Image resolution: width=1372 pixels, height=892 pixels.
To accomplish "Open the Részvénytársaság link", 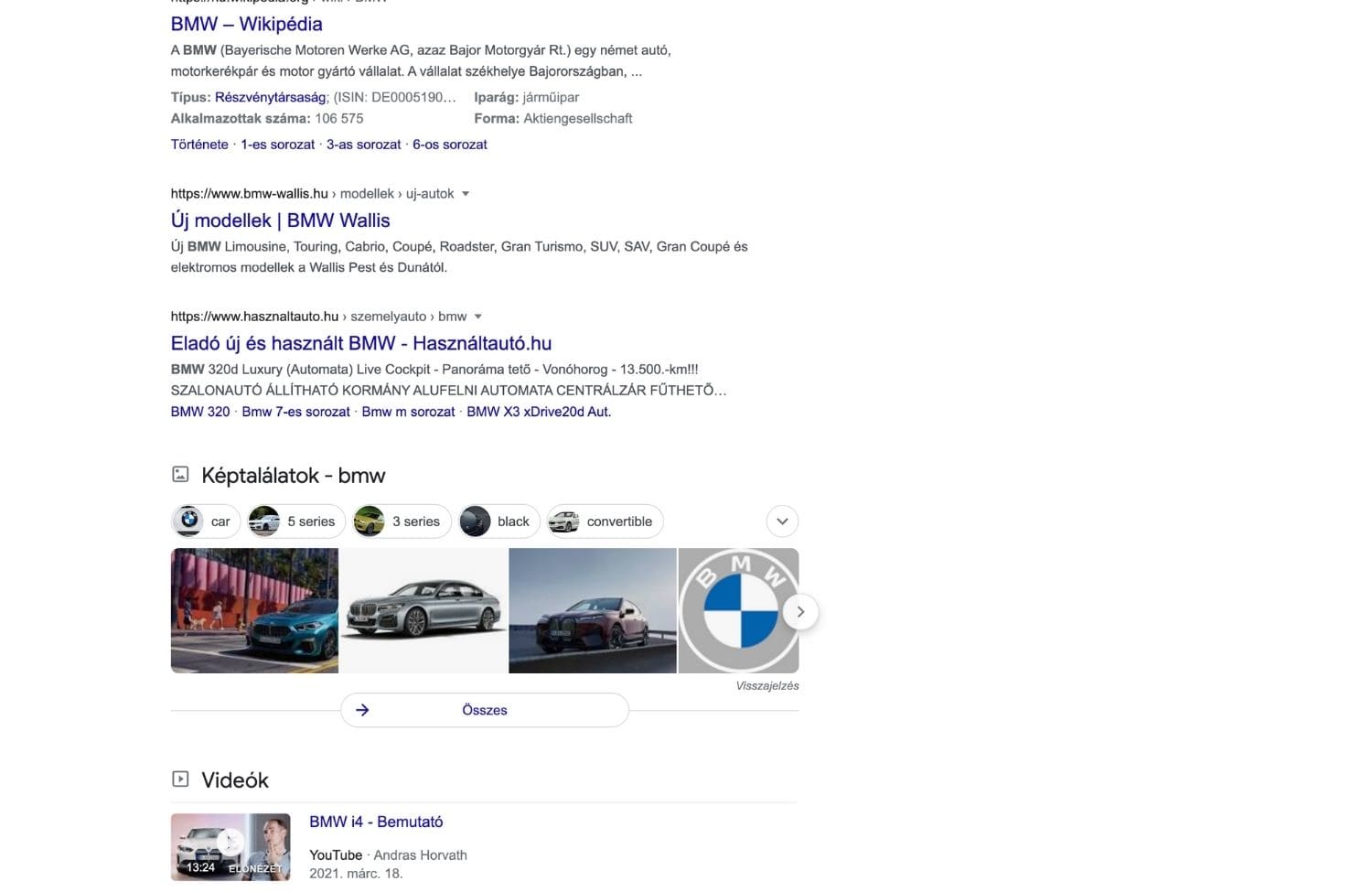I will click(x=270, y=97).
